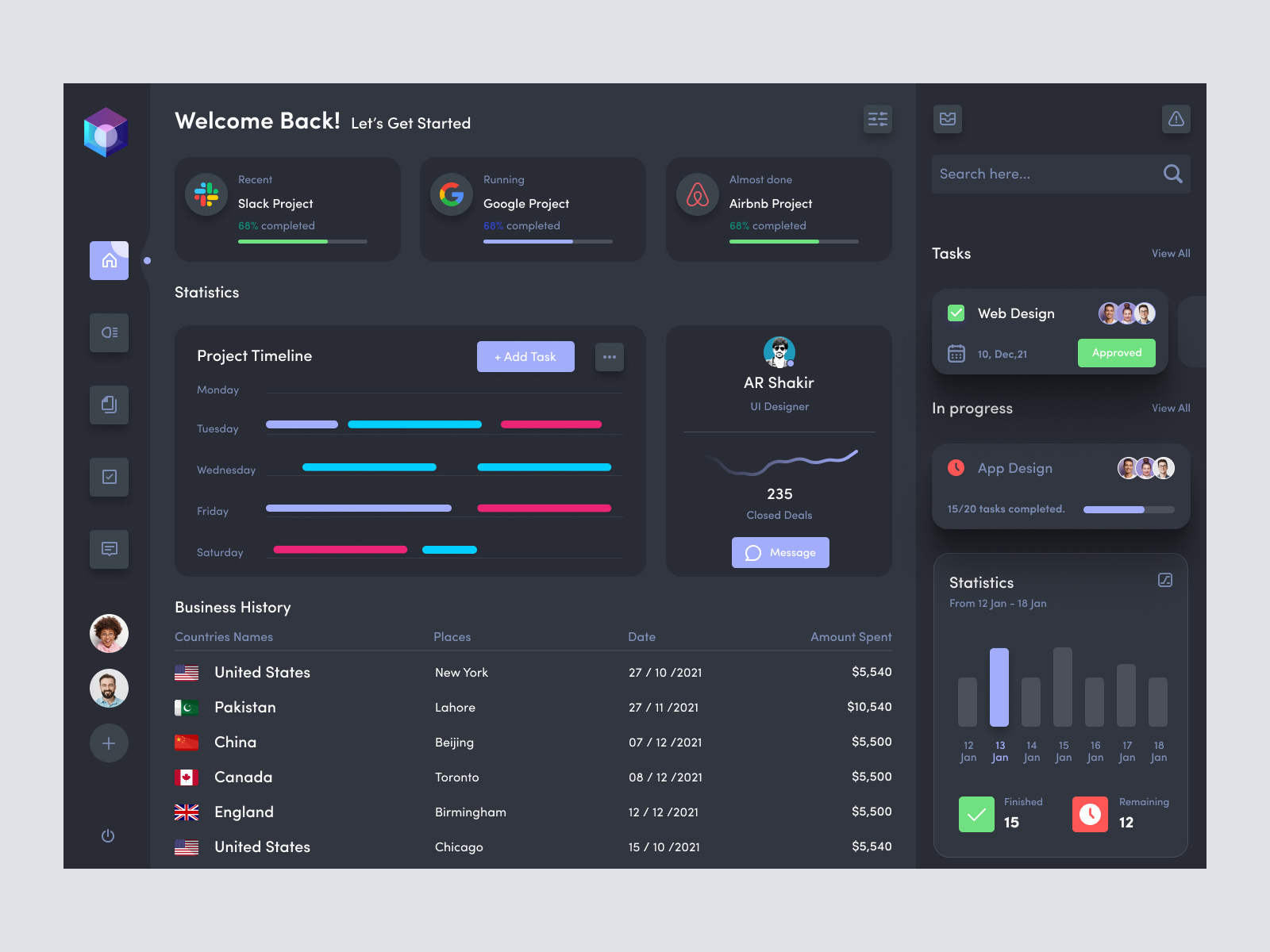1270x952 pixels.
Task: Open View All next to In progress
Action: 1170,408
